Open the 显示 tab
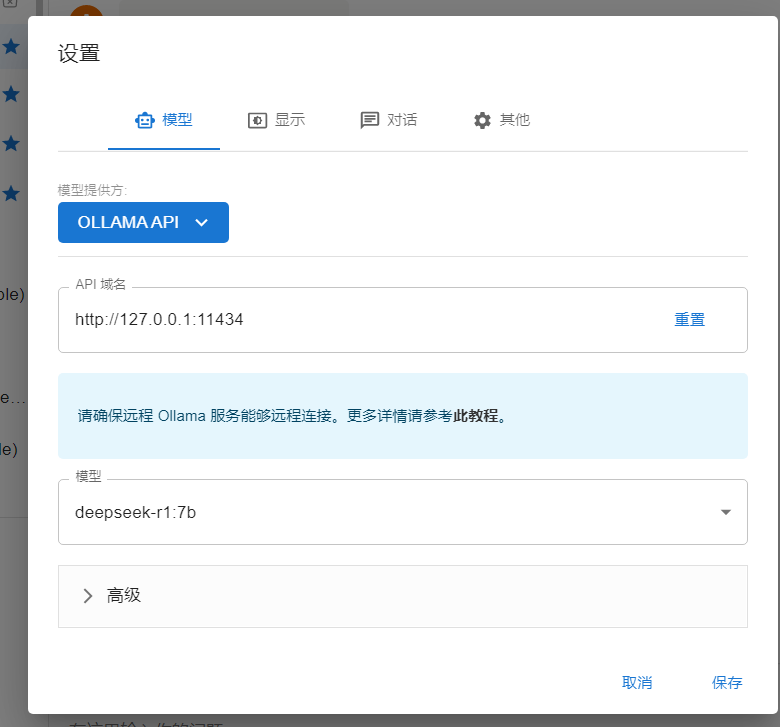 pyautogui.click(x=277, y=120)
